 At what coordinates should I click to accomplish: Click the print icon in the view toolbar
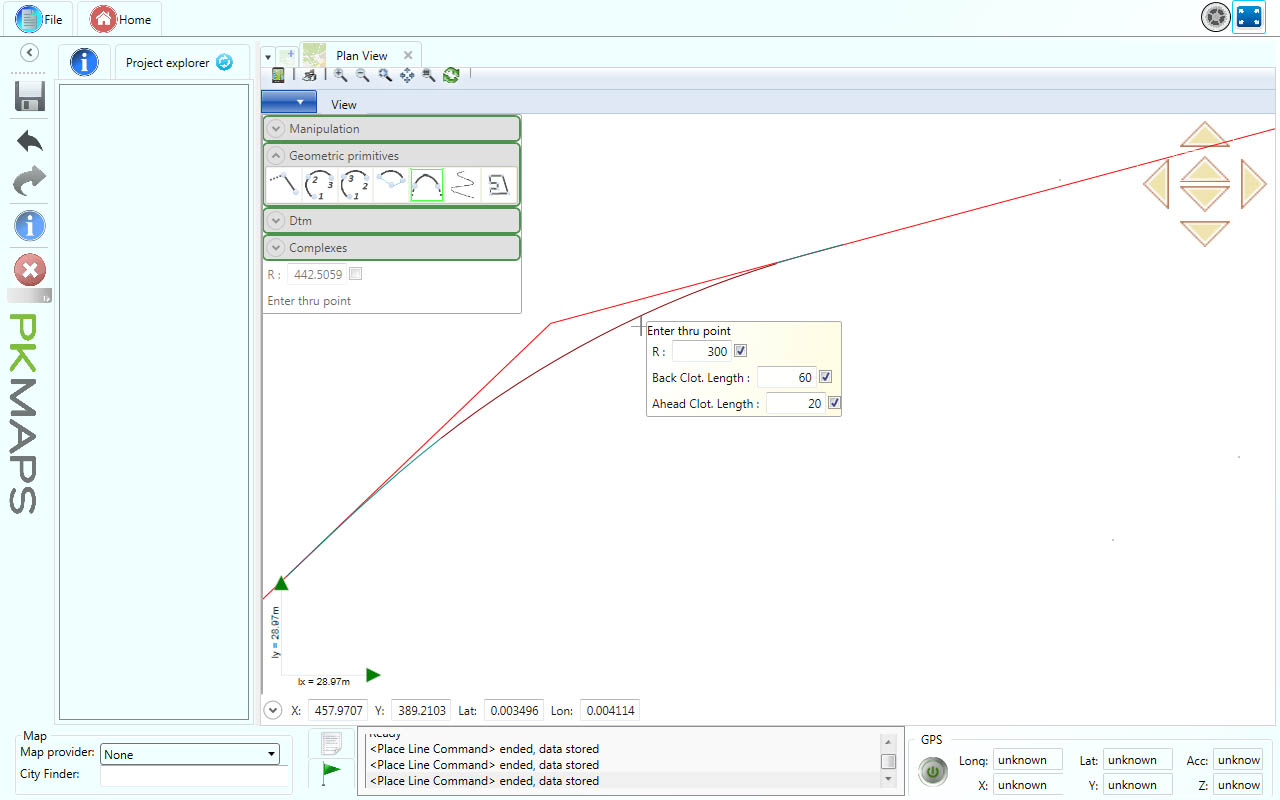[x=309, y=75]
